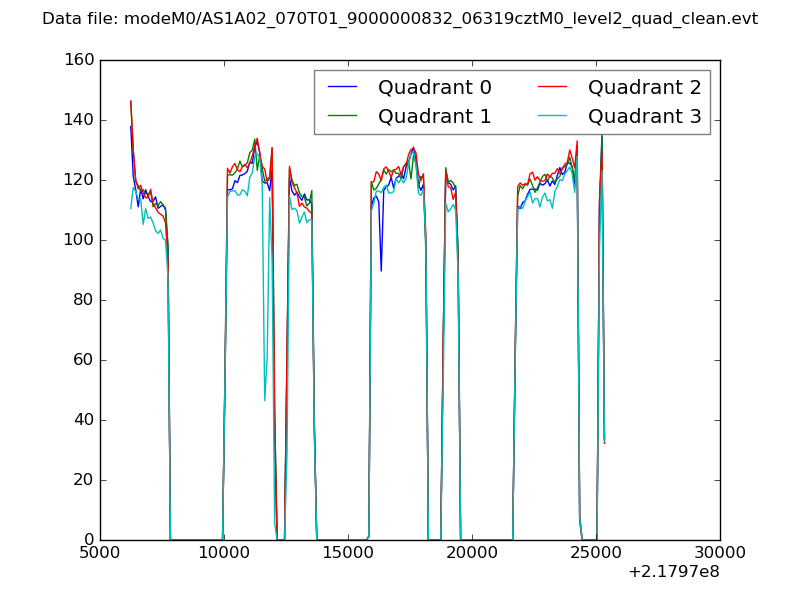
Task: Click the cyan Quadrant 3 dip near 46
Action: [x=265, y=399]
